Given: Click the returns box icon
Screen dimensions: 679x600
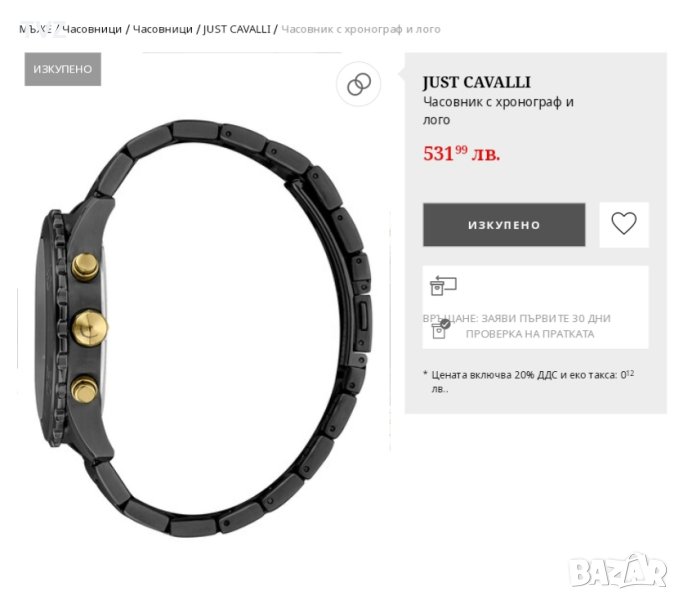Looking at the screenshot, I should tap(443, 286).
